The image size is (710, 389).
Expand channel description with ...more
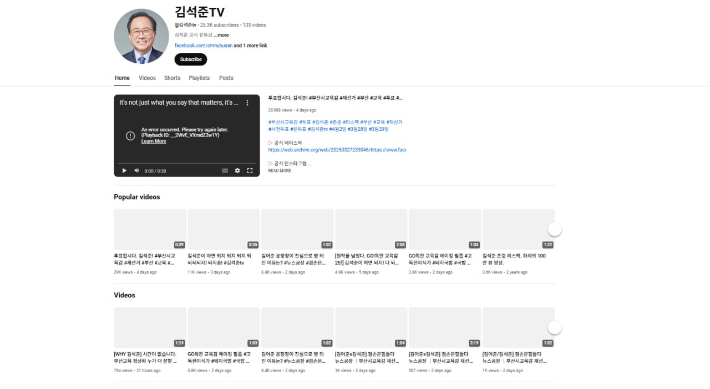[222, 35]
